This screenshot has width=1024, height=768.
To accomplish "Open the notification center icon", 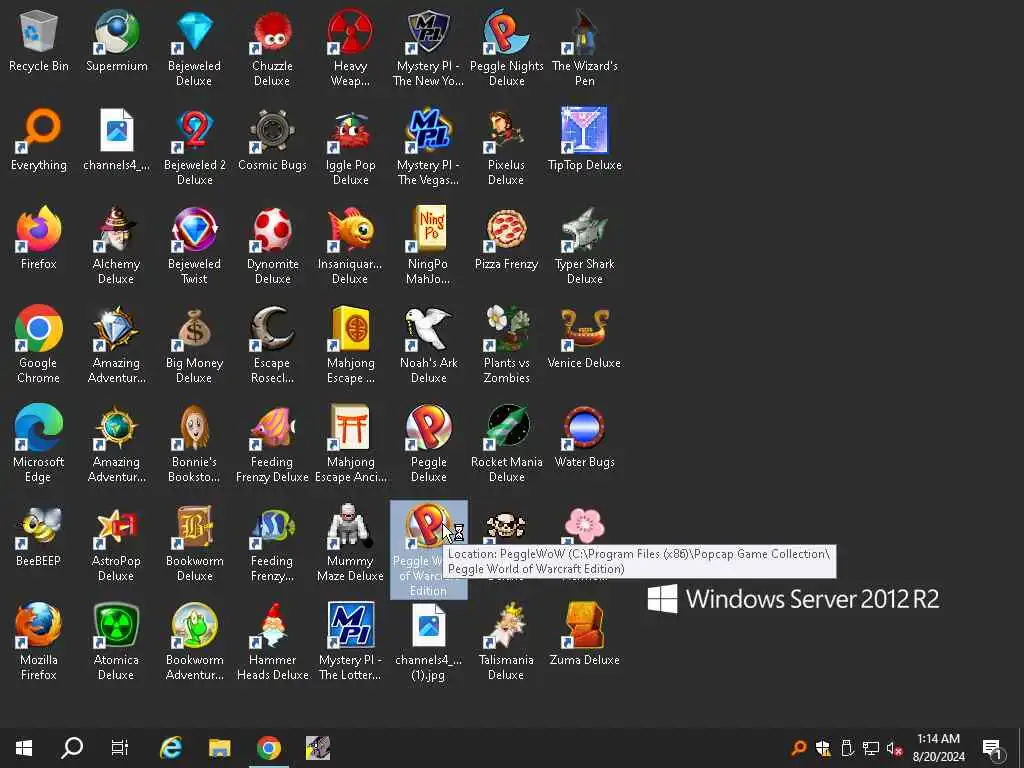I will (993, 748).
